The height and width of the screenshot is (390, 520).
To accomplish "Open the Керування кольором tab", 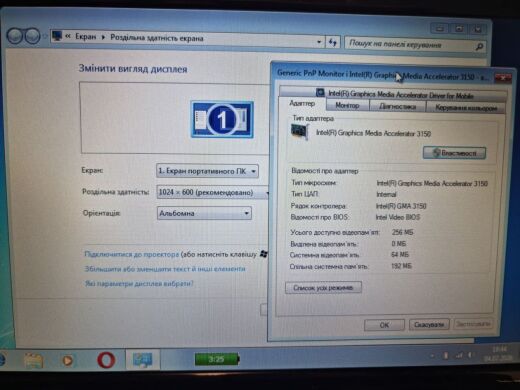I will 466,107.
